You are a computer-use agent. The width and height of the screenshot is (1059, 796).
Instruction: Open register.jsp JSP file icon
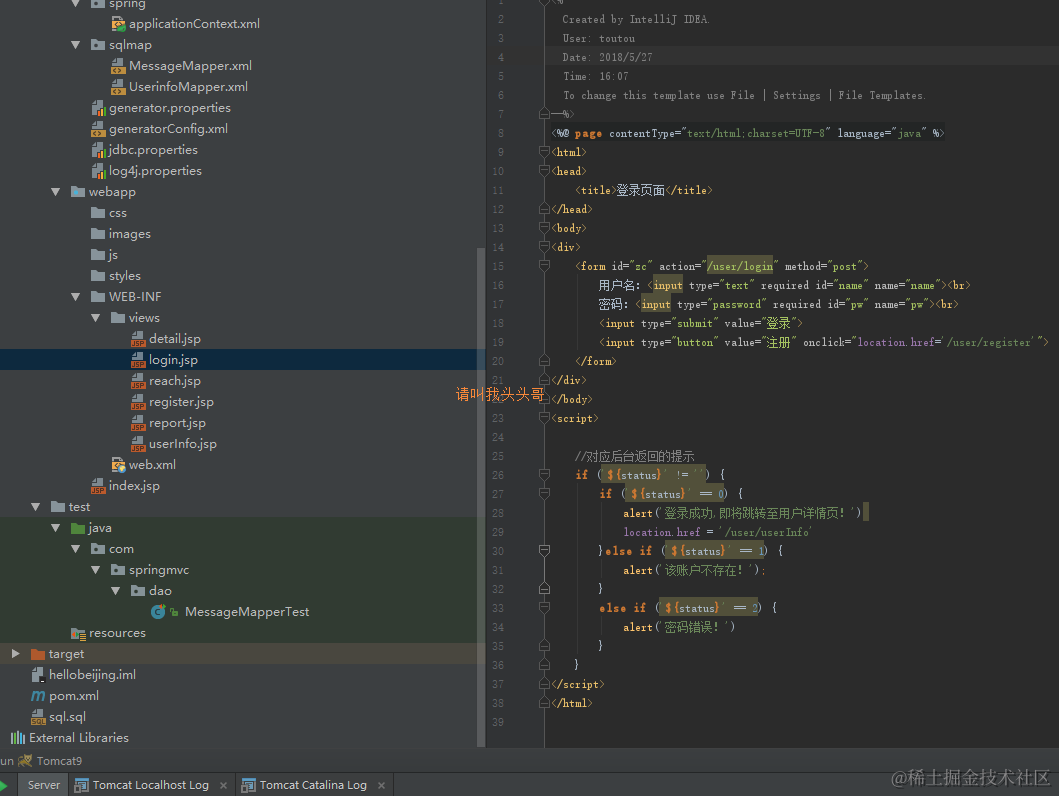tap(138, 402)
